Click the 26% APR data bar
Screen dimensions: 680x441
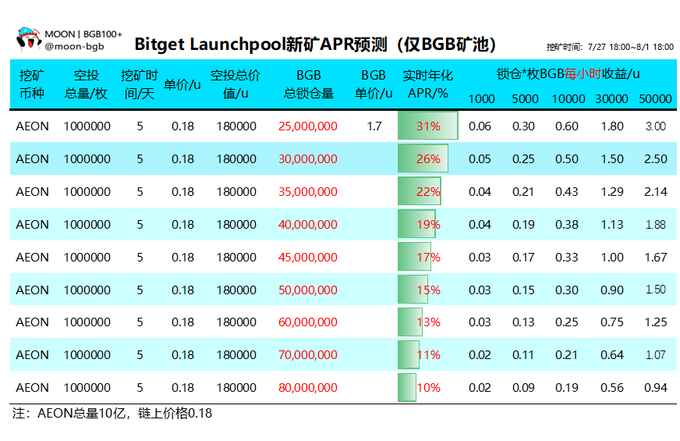[423, 159]
